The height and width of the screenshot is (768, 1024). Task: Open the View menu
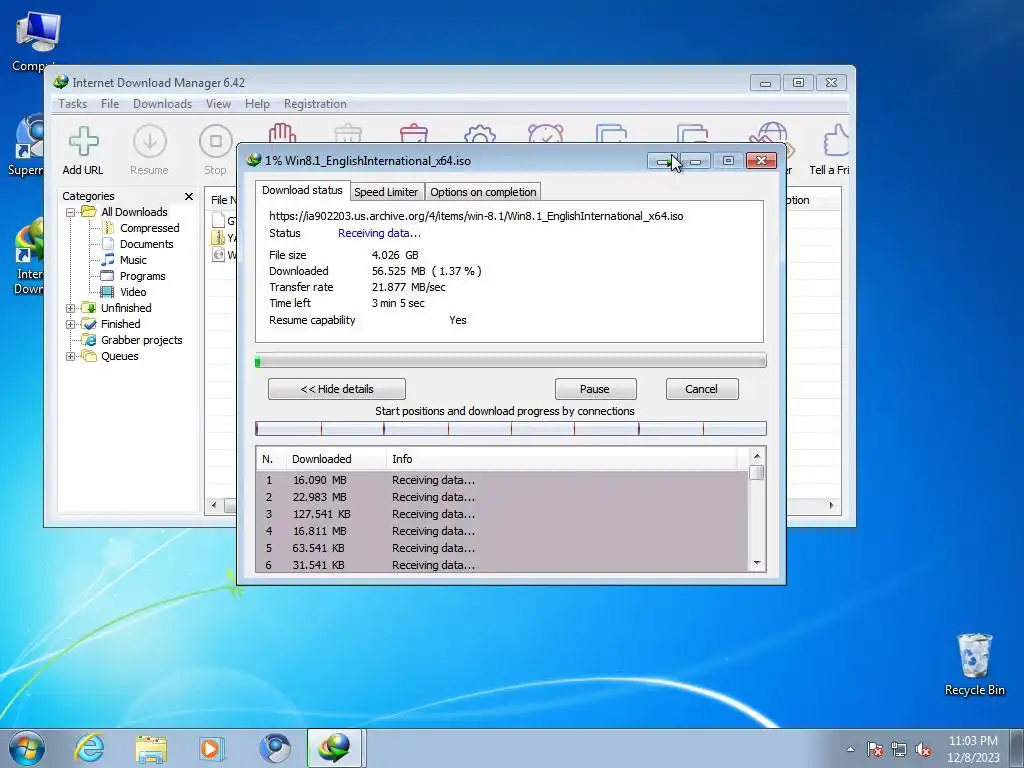218,104
